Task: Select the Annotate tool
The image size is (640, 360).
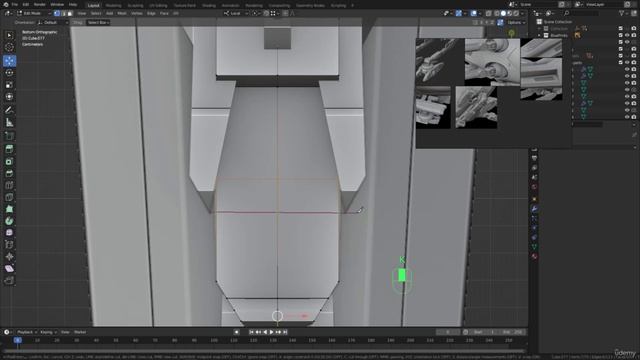Action: [9, 110]
